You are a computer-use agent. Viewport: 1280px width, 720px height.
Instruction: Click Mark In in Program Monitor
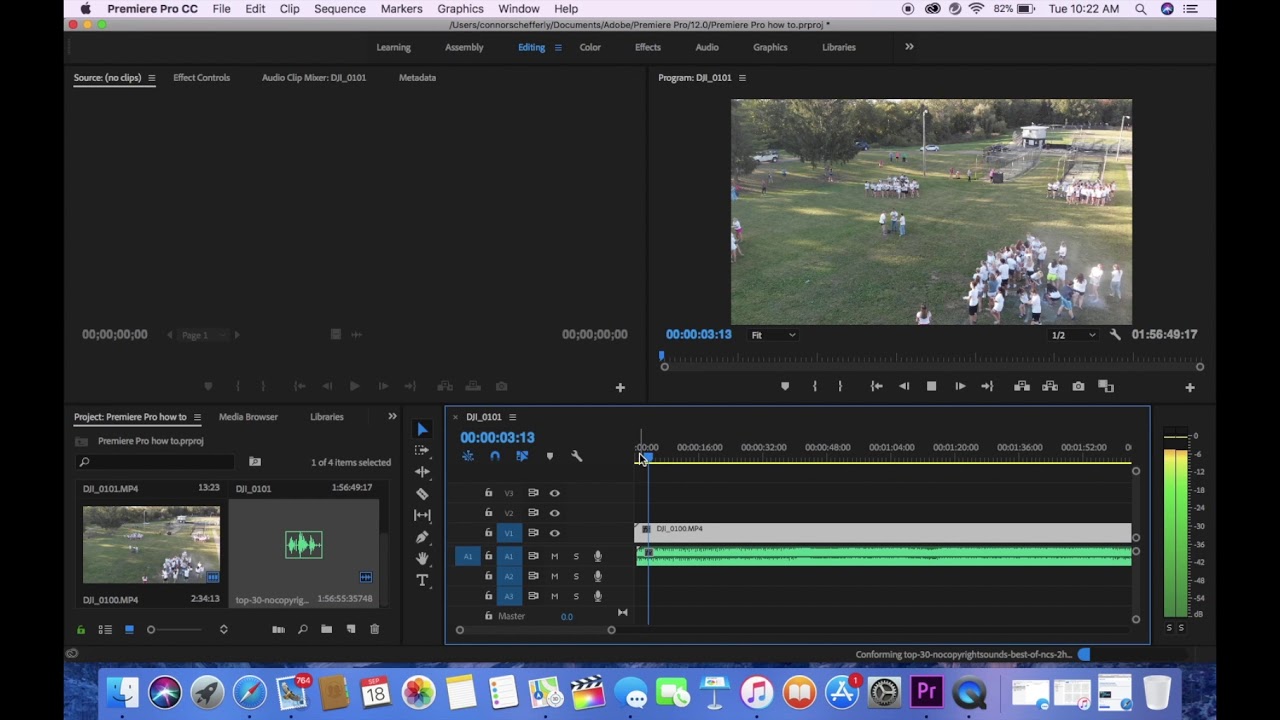click(815, 386)
